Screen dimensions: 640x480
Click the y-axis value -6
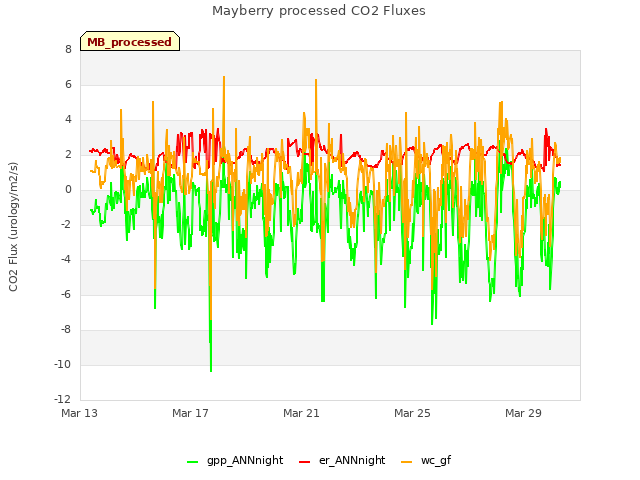click(66, 295)
